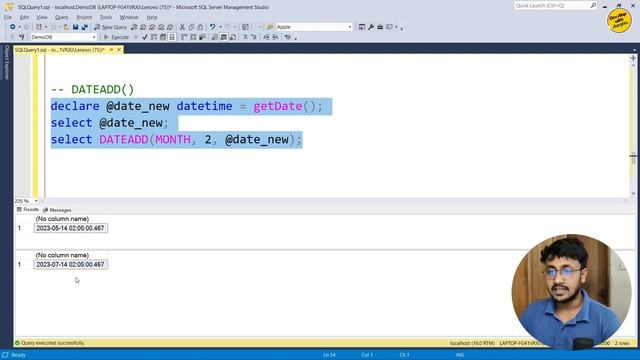The width and height of the screenshot is (640, 360).
Task: Increase the line indent
Action: pos(276,37)
